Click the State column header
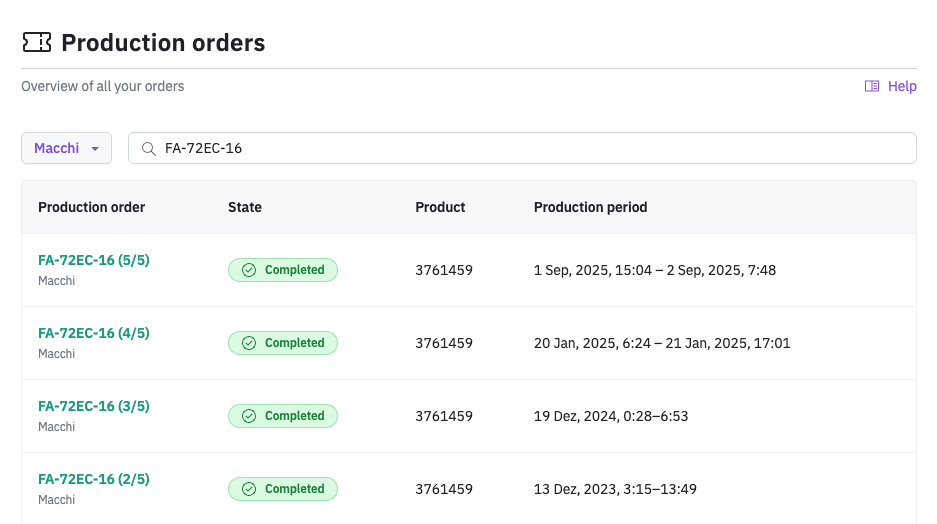 [x=245, y=207]
